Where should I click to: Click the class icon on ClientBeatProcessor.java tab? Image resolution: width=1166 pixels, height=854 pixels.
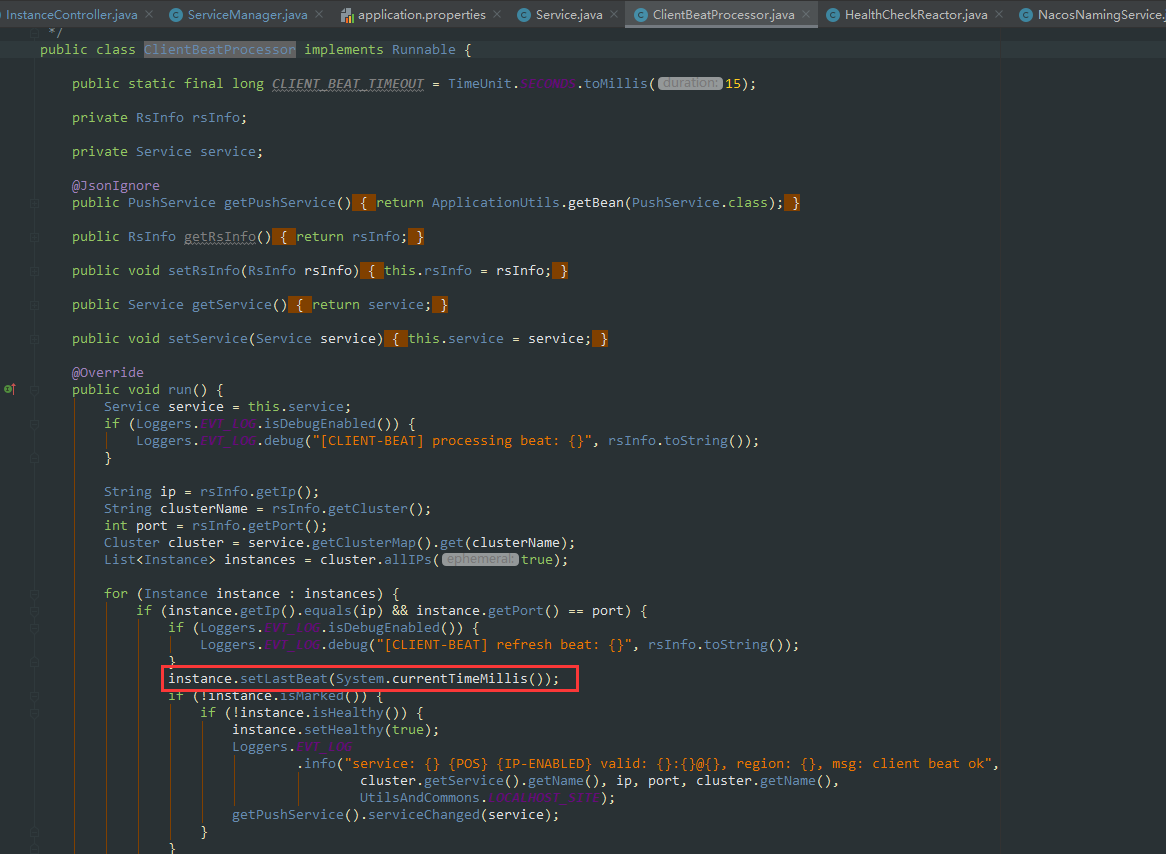click(x=640, y=15)
